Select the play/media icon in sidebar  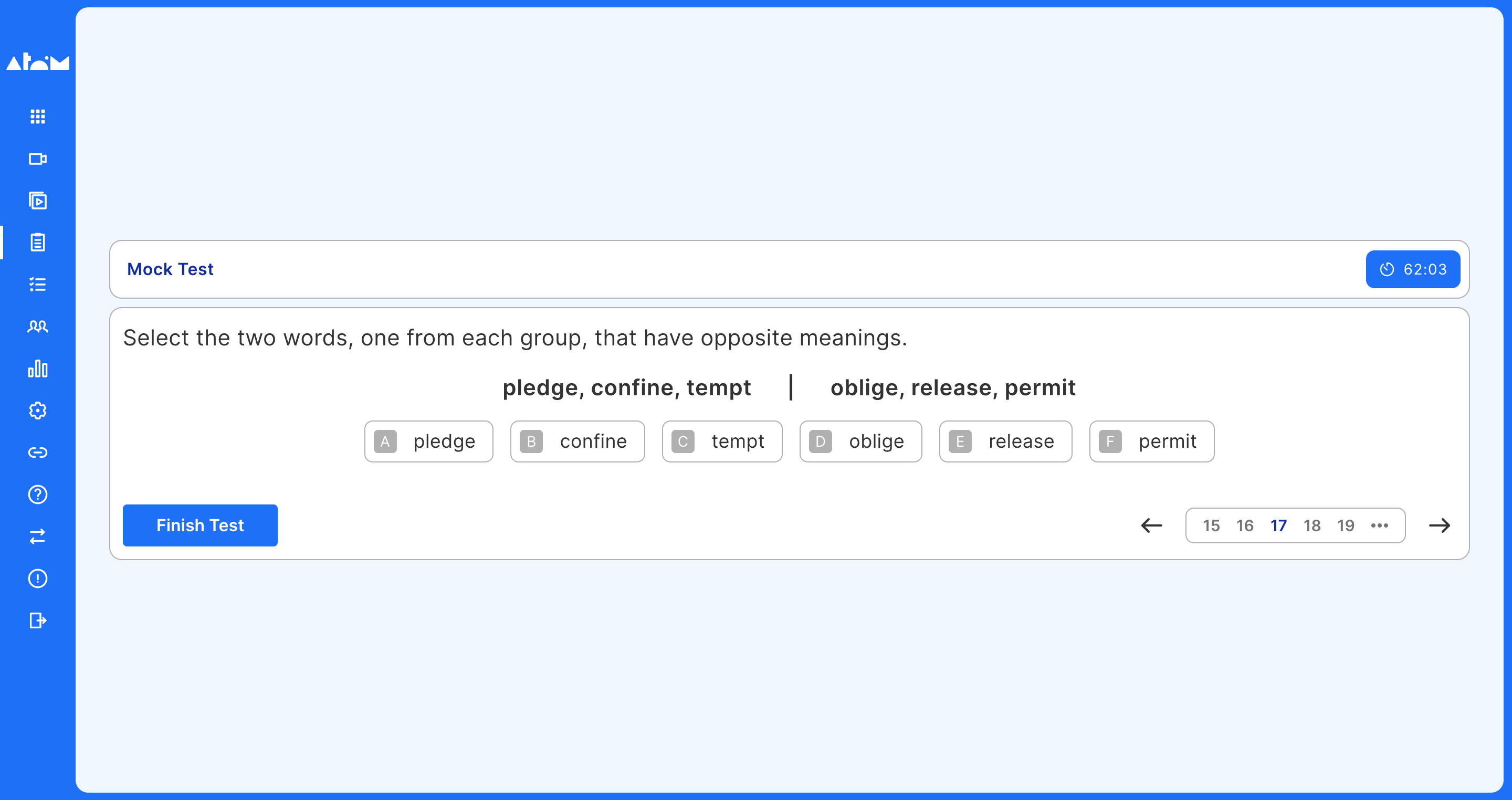[x=37, y=200]
